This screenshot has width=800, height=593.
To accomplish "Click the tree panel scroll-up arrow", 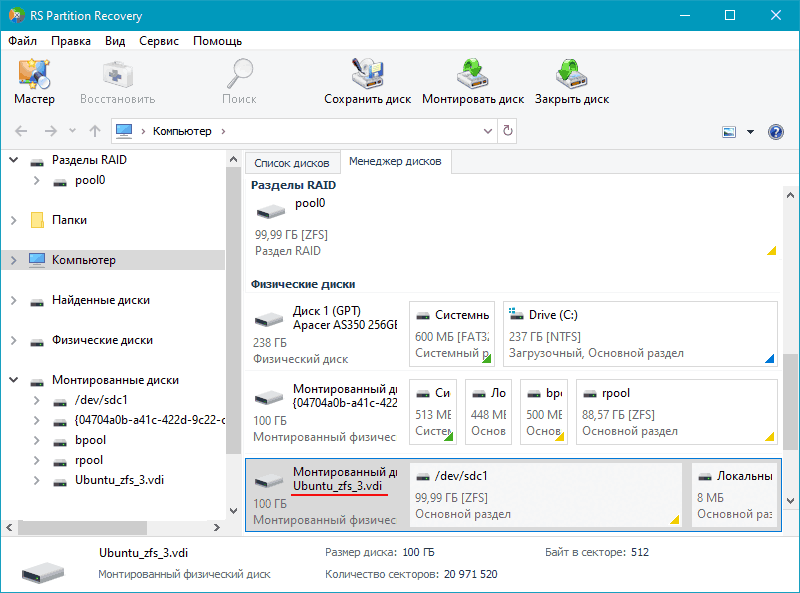I will click(234, 160).
